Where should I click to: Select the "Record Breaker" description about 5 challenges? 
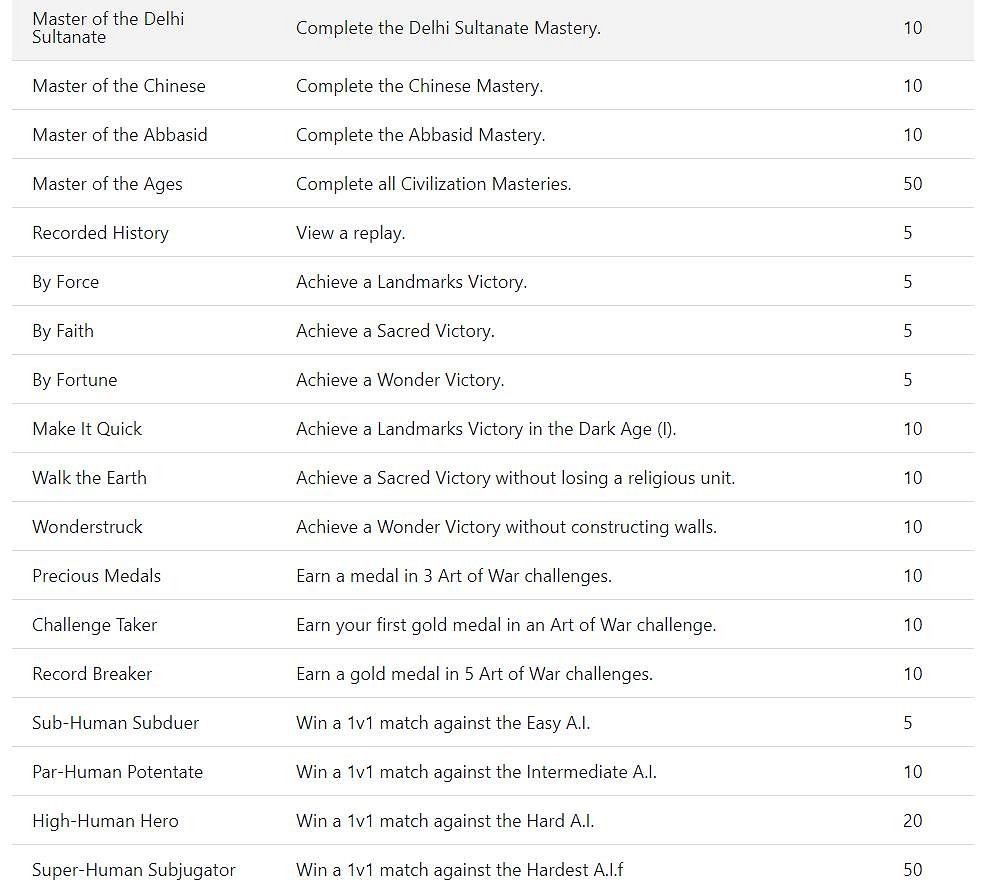pyautogui.click(x=474, y=674)
